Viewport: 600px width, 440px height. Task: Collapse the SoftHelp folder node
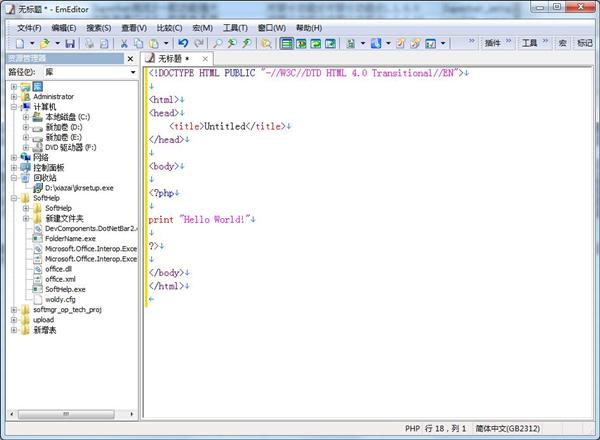[x=14, y=198]
